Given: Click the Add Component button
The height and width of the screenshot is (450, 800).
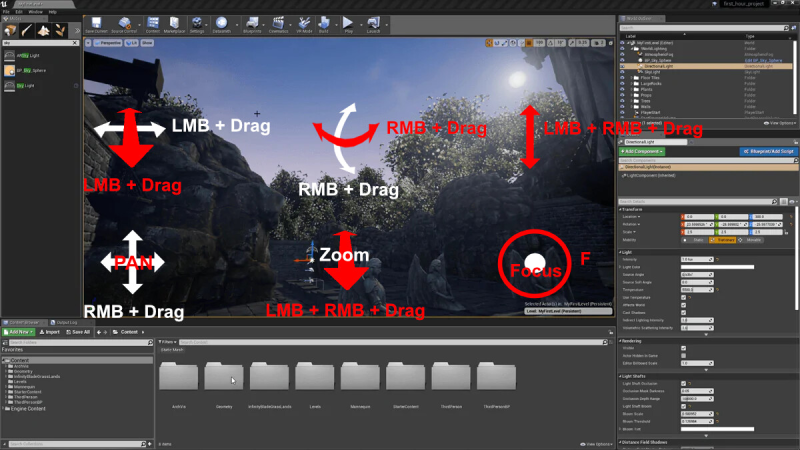Looking at the screenshot, I should click(x=642, y=152).
